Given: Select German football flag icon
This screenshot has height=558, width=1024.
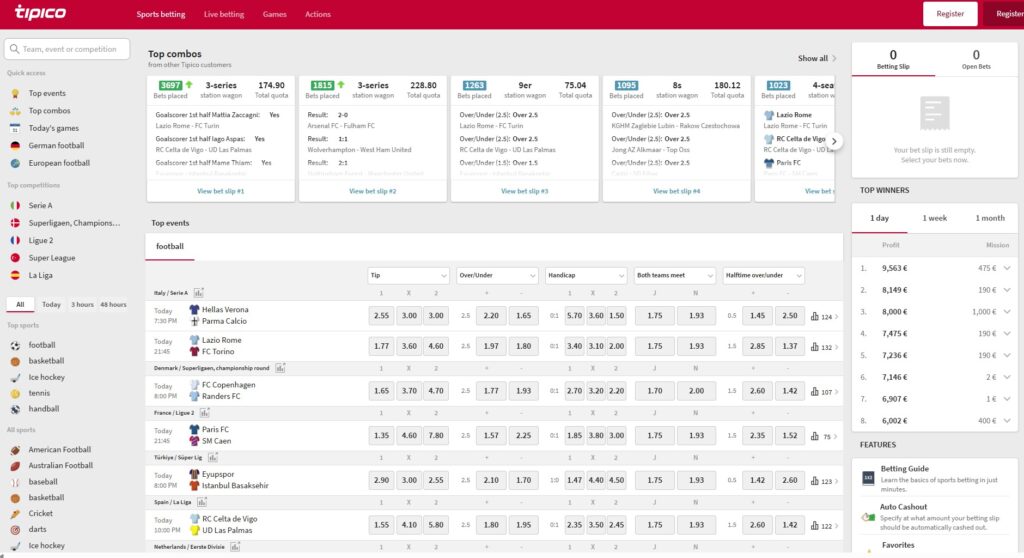Looking at the screenshot, I should pos(15,146).
